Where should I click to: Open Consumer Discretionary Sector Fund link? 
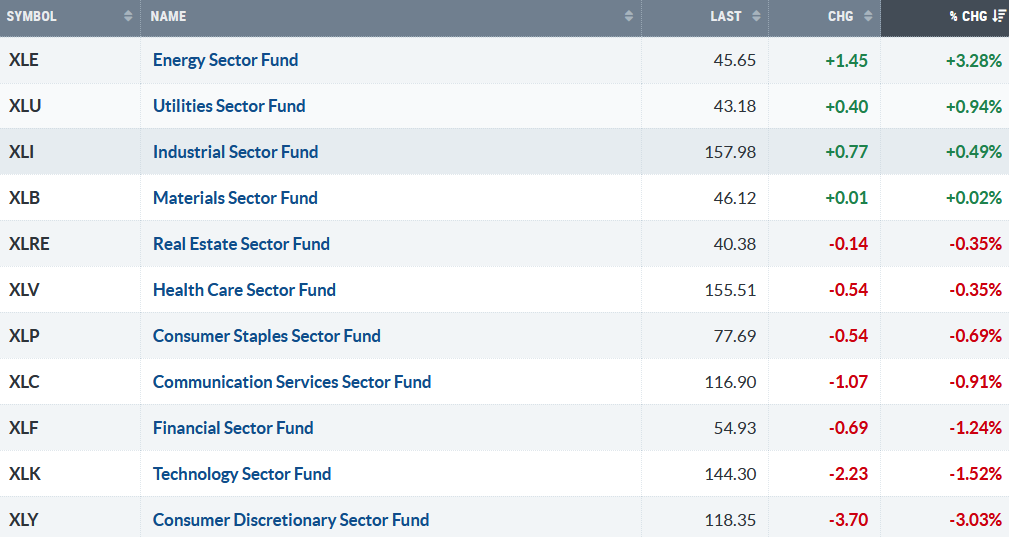(291, 520)
